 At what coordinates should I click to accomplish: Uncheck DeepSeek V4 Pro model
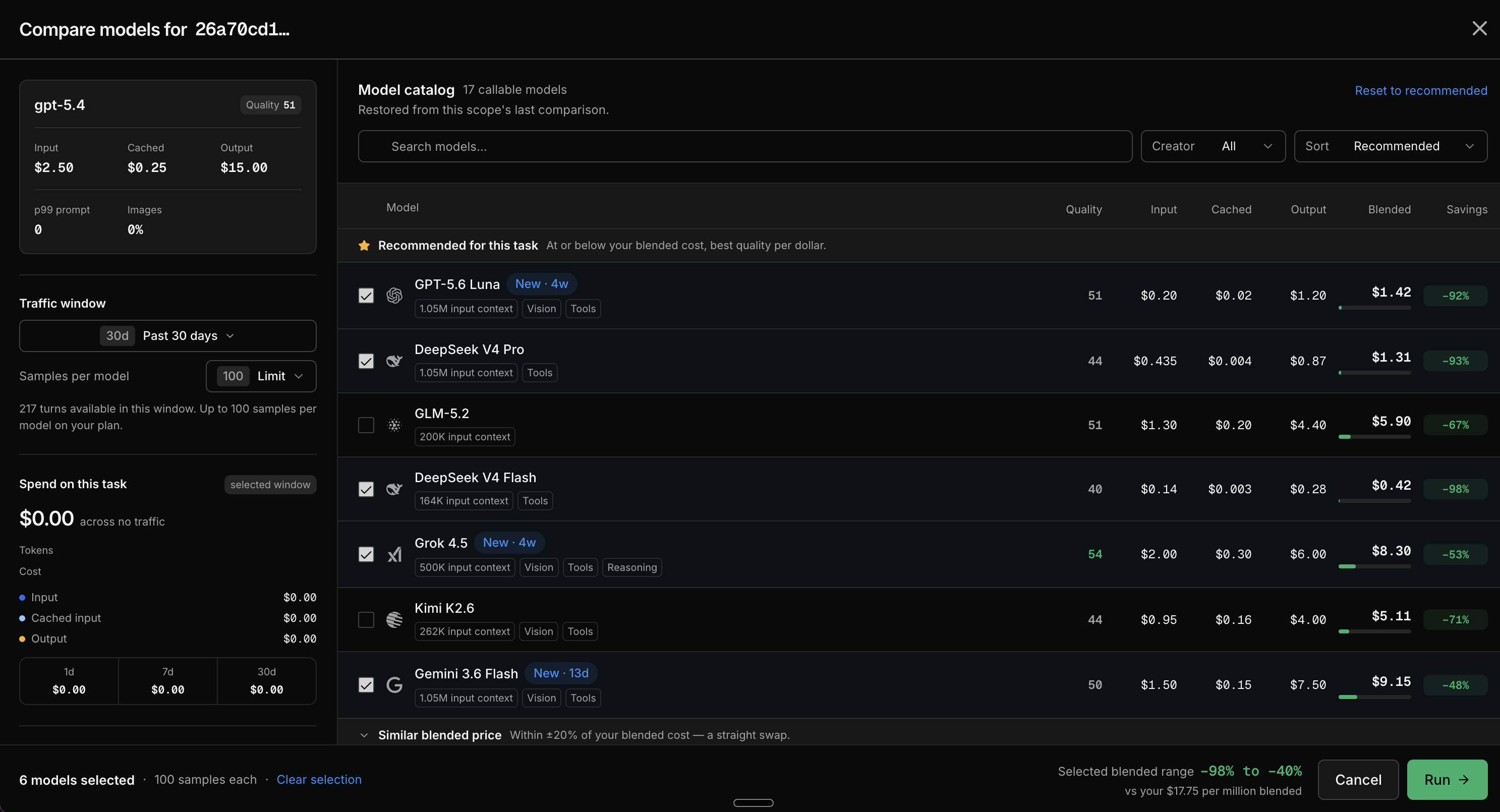coord(366,361)
